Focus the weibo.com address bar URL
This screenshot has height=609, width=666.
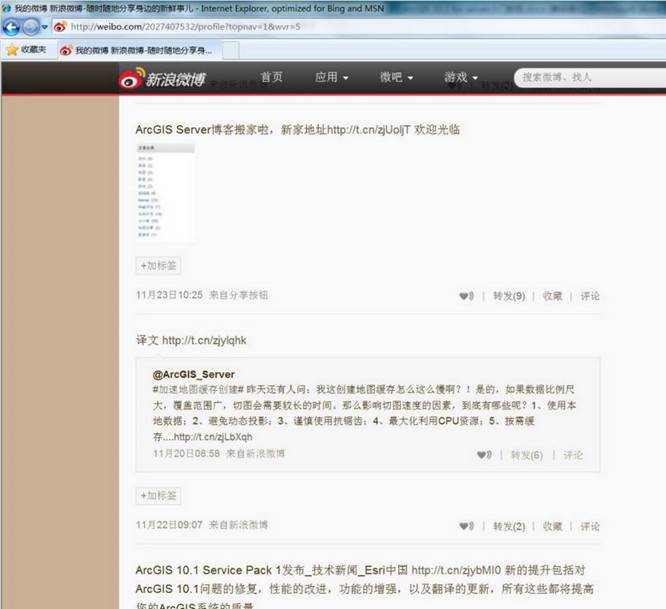click(x=186, y=27)
